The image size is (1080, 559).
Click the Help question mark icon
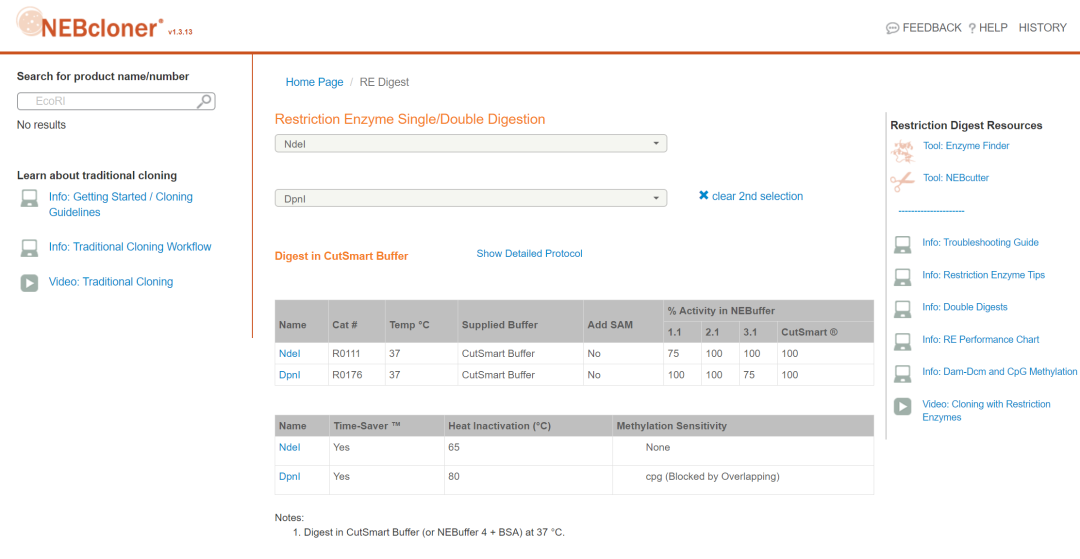(972, 28)
